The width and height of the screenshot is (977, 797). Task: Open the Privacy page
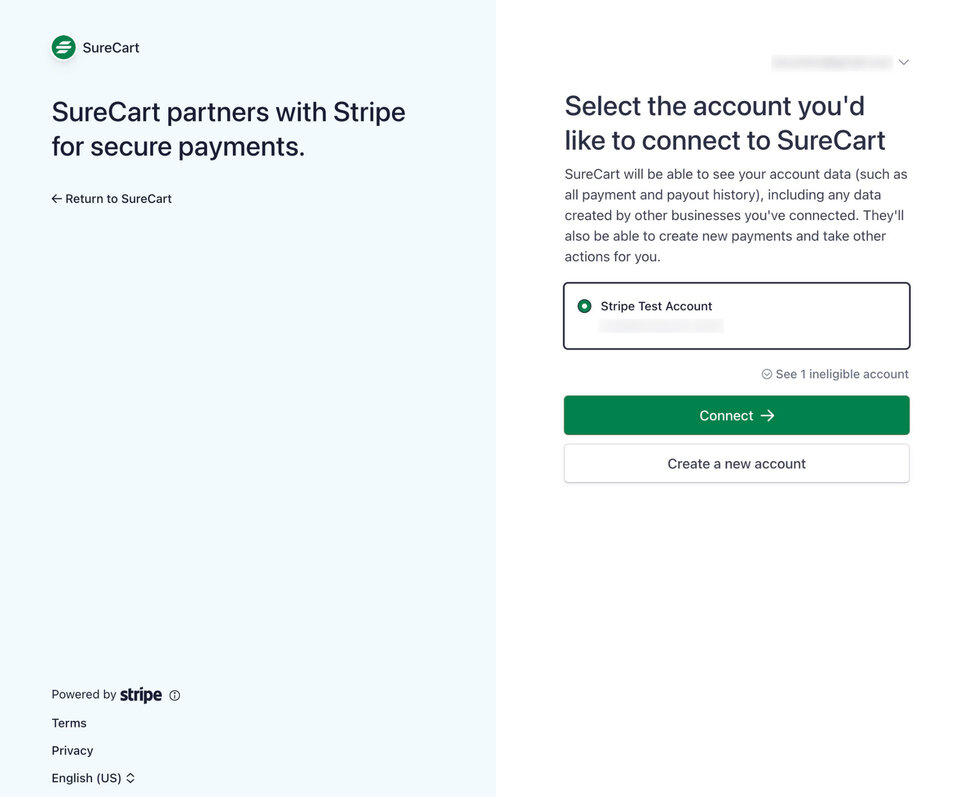pyautogui.click(x=71, y=750)
